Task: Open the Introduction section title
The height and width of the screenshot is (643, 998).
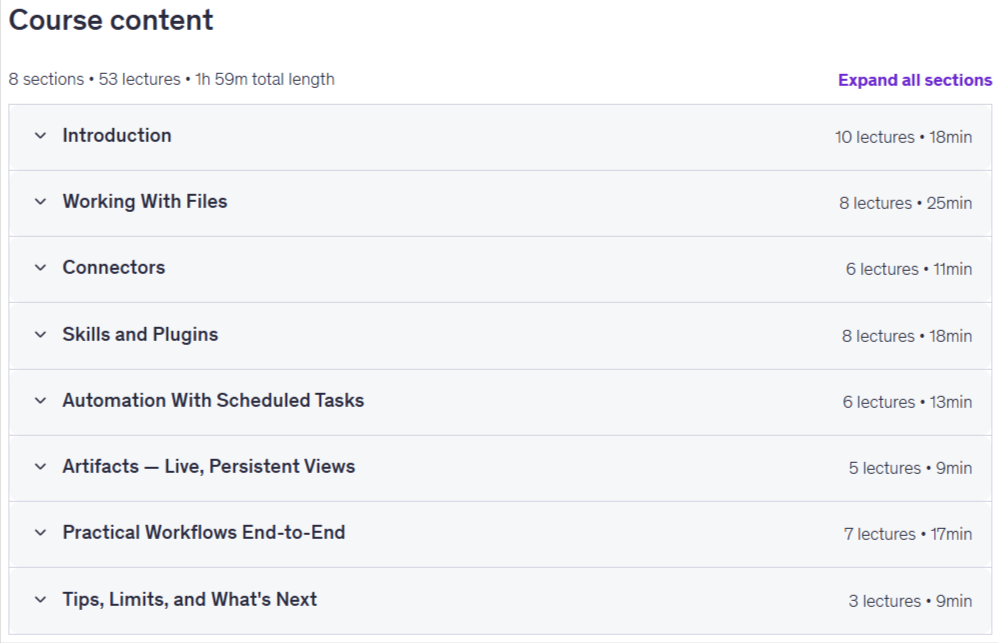Action: [117, 136]
